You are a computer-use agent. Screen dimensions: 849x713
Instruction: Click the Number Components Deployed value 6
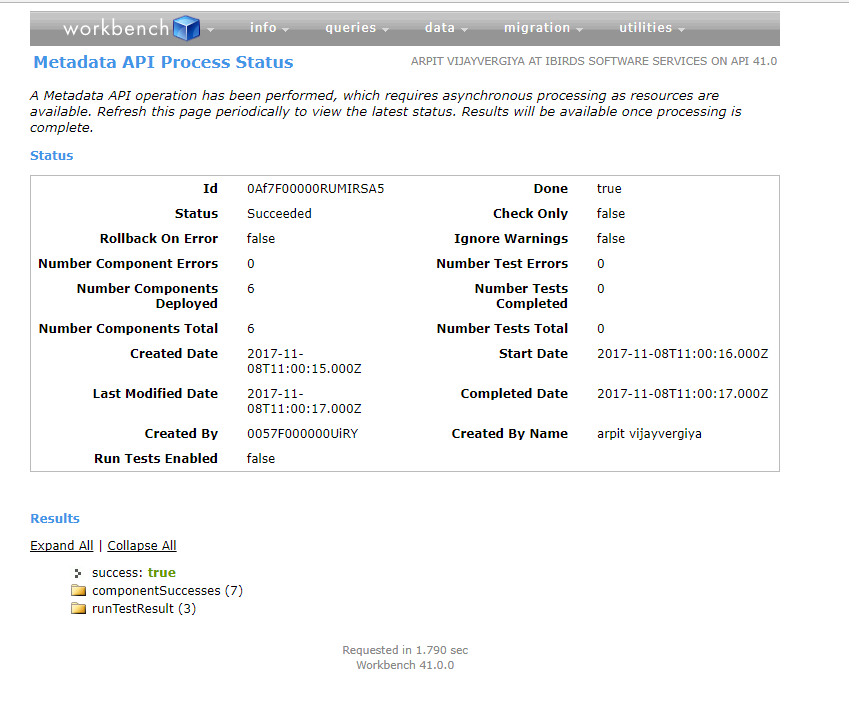[251, 289]
